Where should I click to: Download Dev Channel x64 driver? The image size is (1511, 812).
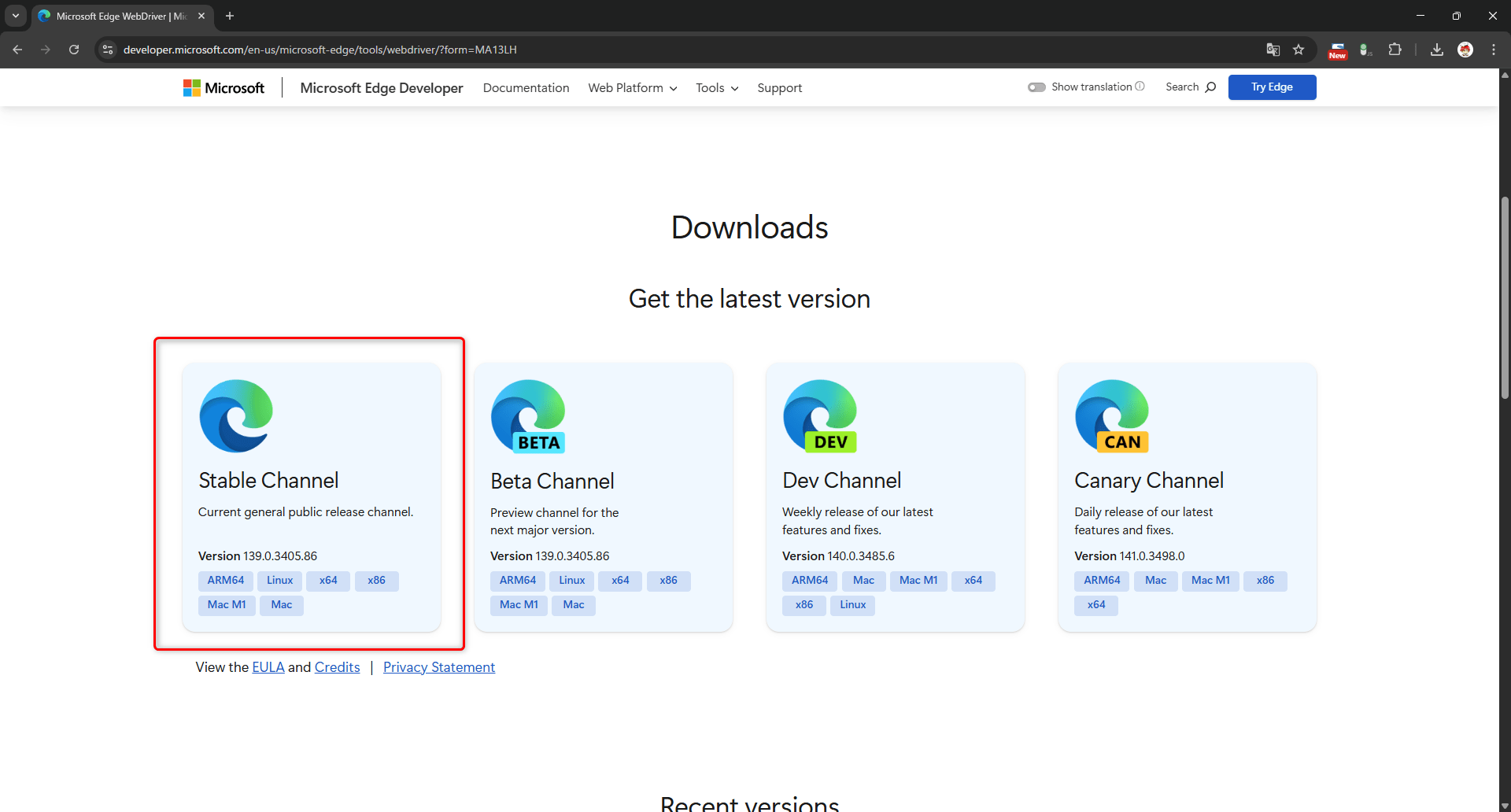[973, 581]
